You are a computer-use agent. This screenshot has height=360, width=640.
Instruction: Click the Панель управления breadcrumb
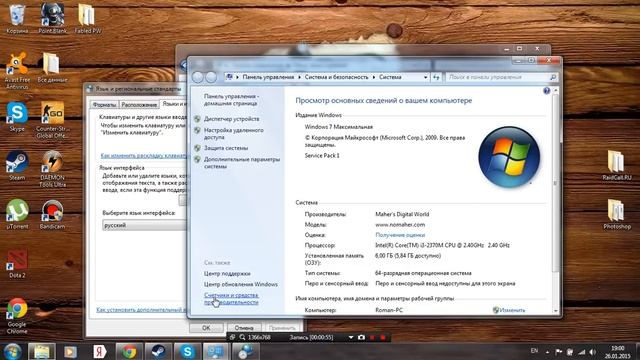(268, 77)
